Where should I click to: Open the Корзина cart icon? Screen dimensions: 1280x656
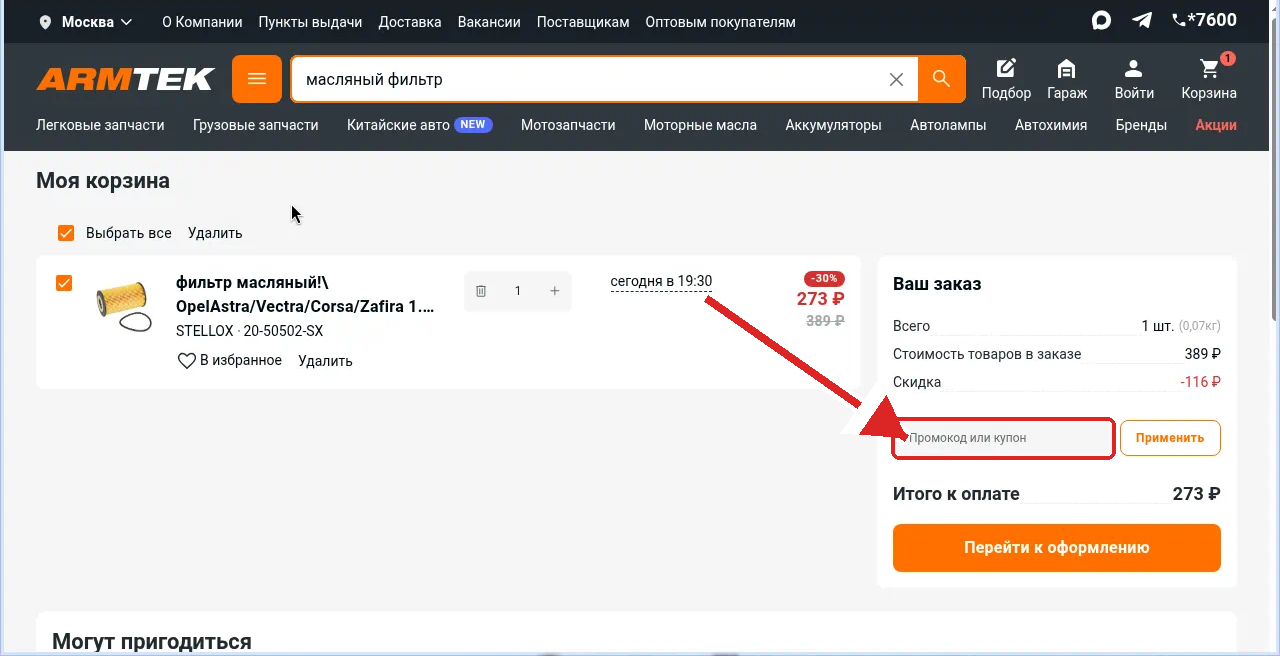point(1209,79)
